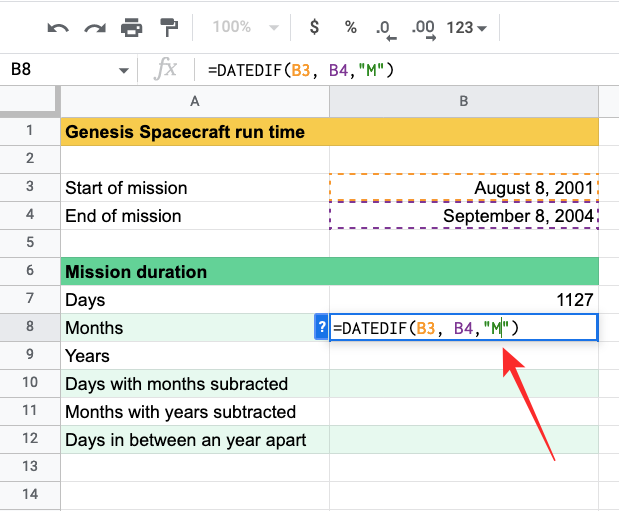Select row 7 header
This screenshot has width=619, height=511.
(x=30, y=299)
